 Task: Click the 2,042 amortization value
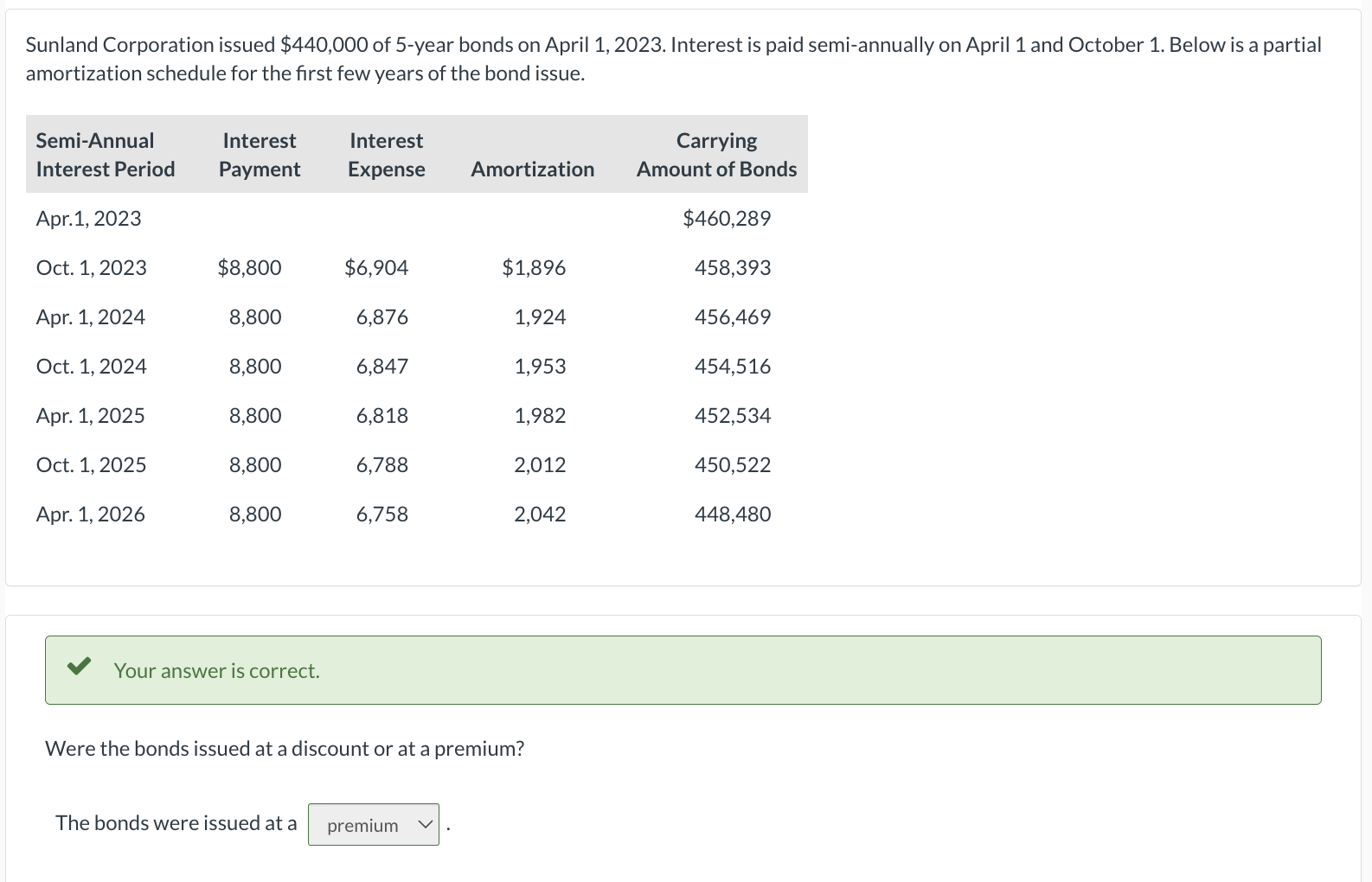541,514
